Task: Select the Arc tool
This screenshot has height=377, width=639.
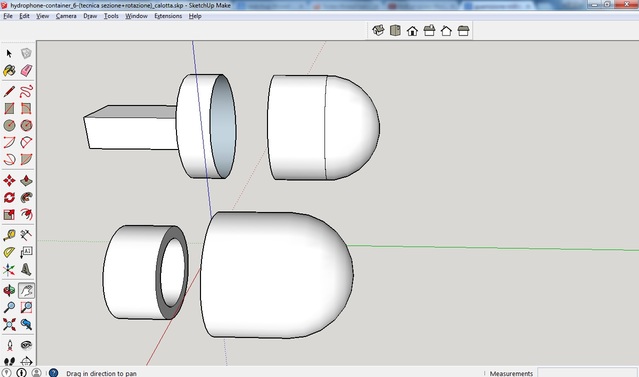Action: [9, 142]
